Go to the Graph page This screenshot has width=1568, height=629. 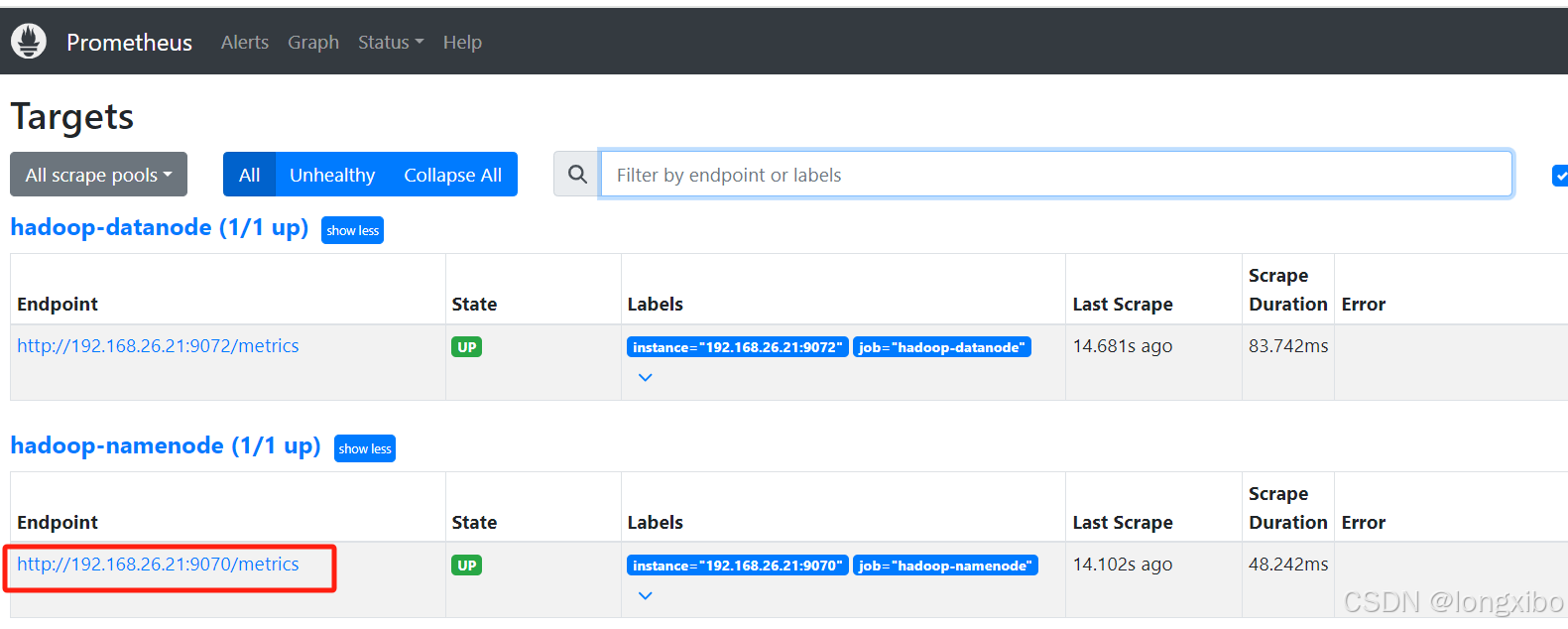[x=313, y=42]
